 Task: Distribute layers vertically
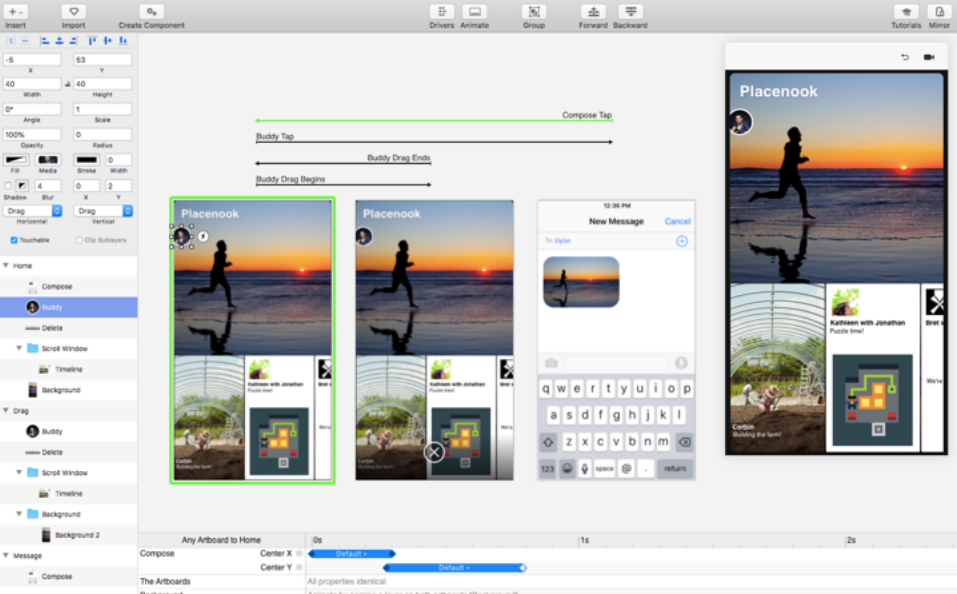click(25, 41)
